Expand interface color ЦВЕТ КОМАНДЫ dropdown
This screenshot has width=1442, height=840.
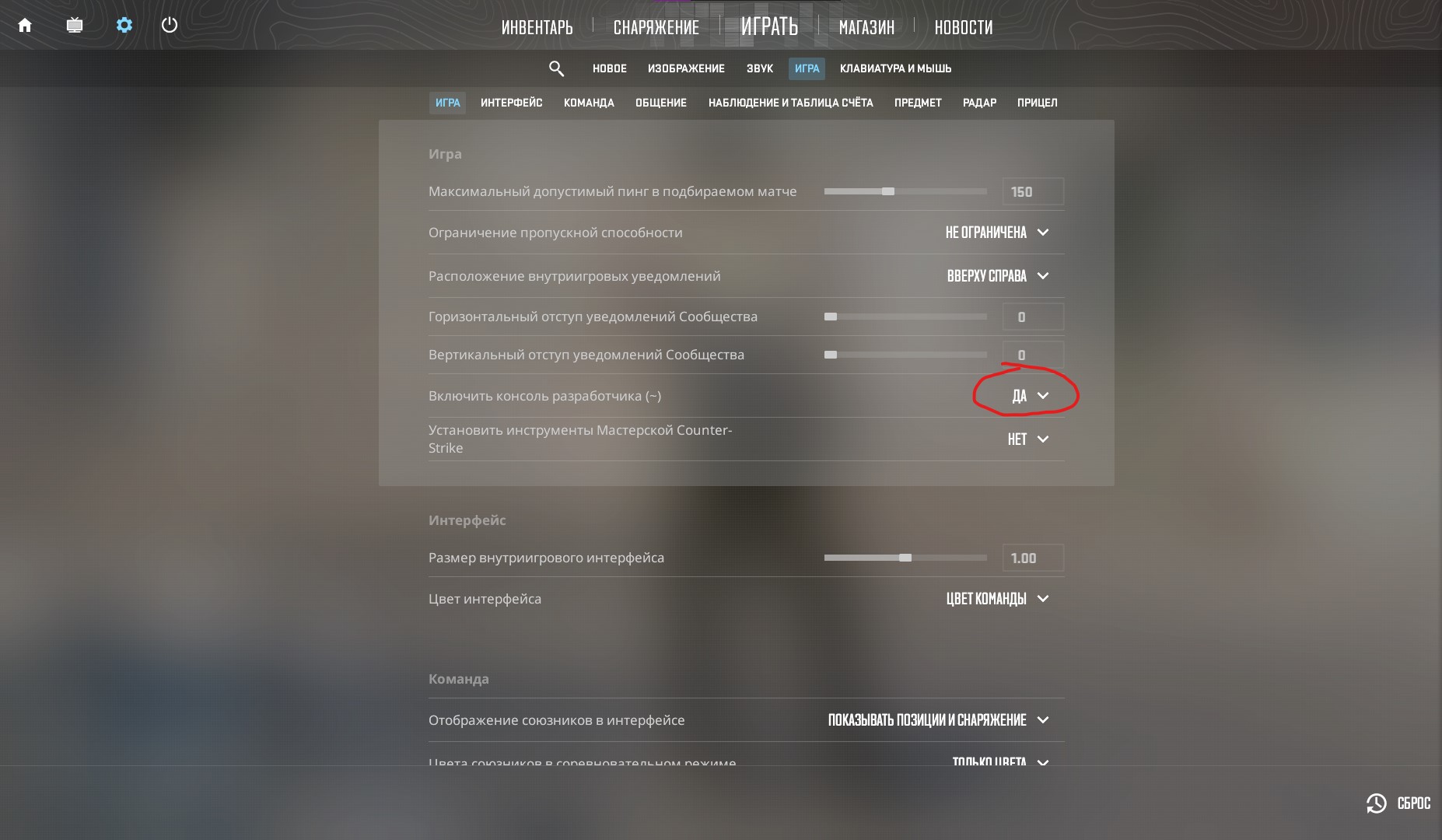point(998,599)
